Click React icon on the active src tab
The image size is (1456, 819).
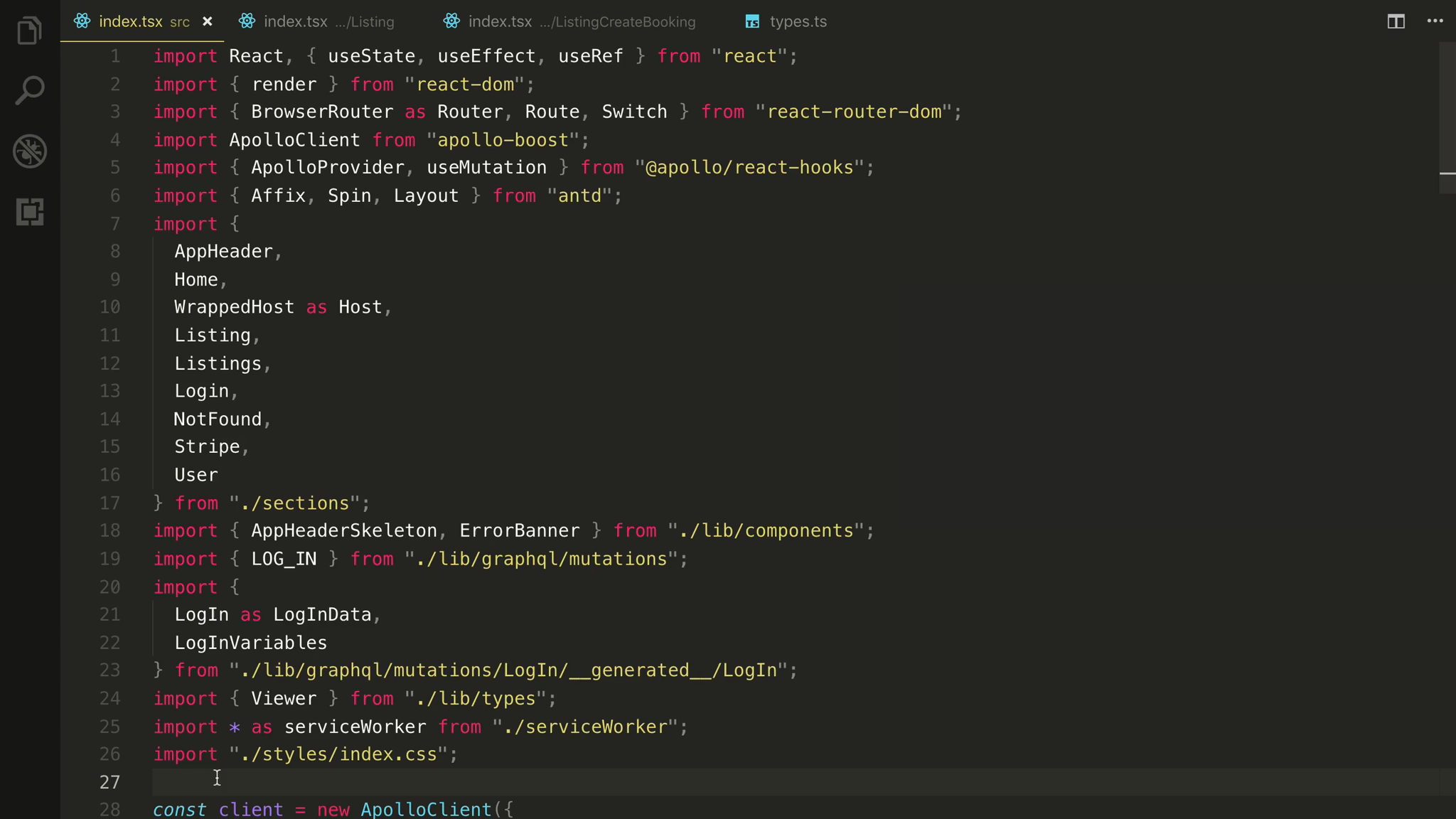point(82,21)
